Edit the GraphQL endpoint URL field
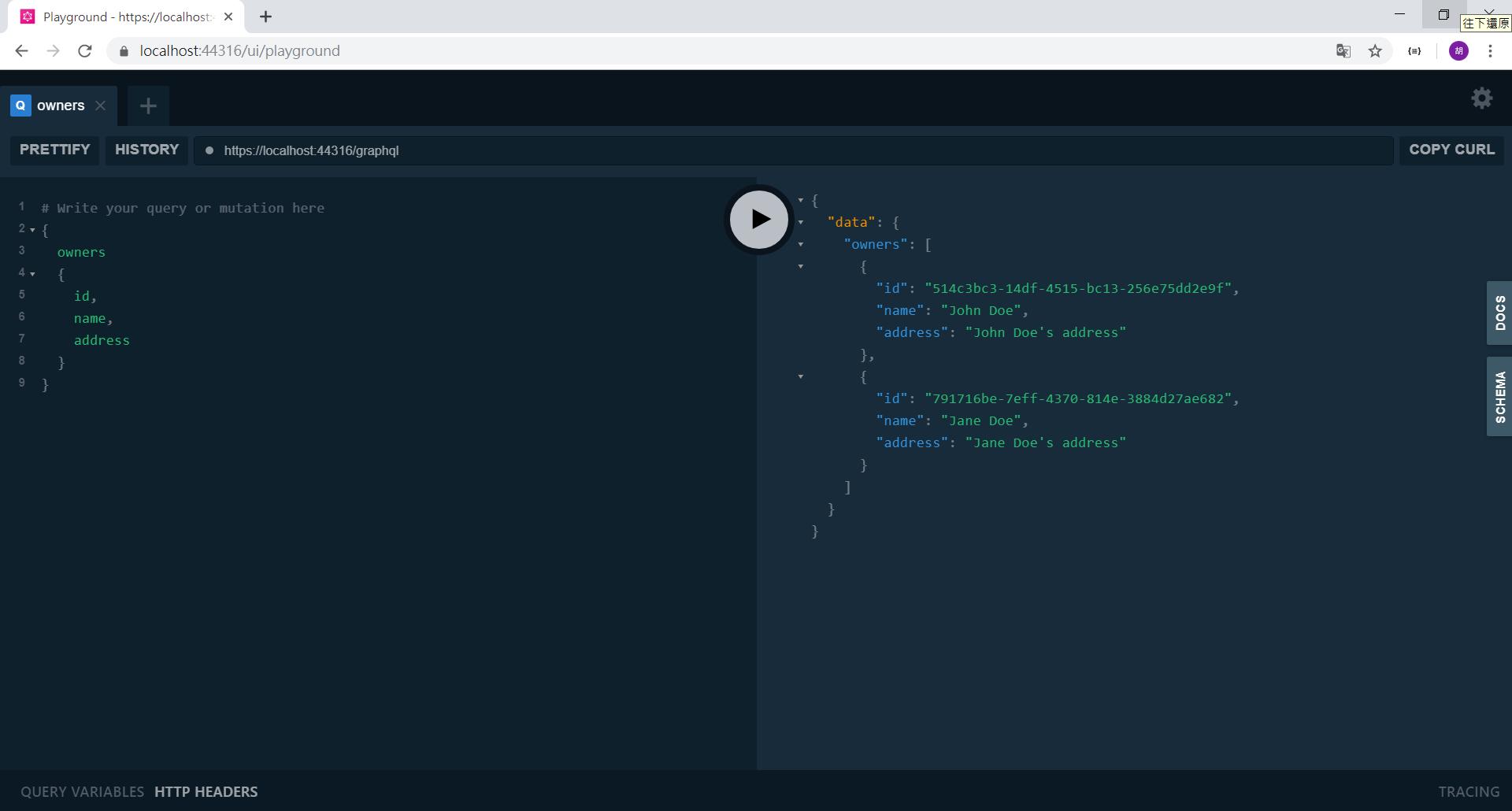1512x811 pixels. 793,150
